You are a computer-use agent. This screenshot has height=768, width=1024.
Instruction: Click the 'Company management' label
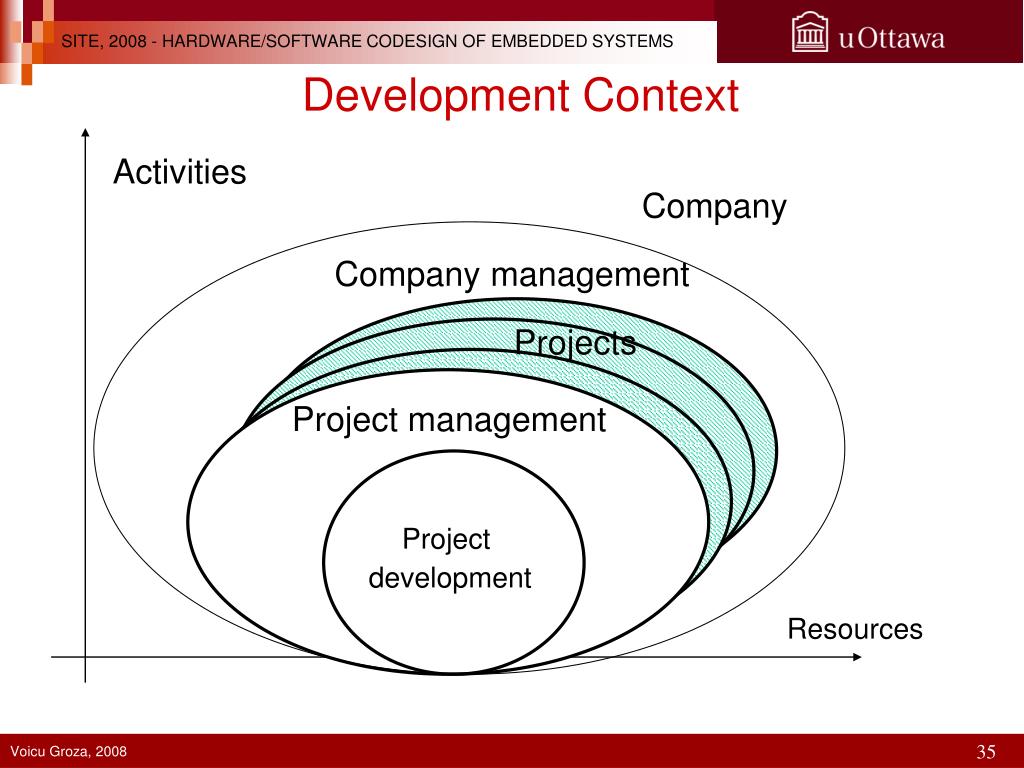coord(511,275)
